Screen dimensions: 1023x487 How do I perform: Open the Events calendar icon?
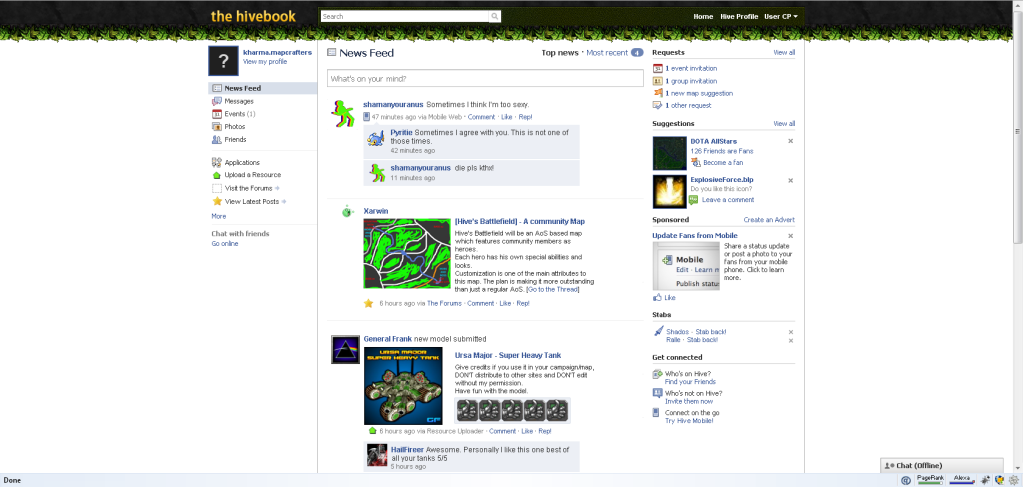(x=217, y=114)
